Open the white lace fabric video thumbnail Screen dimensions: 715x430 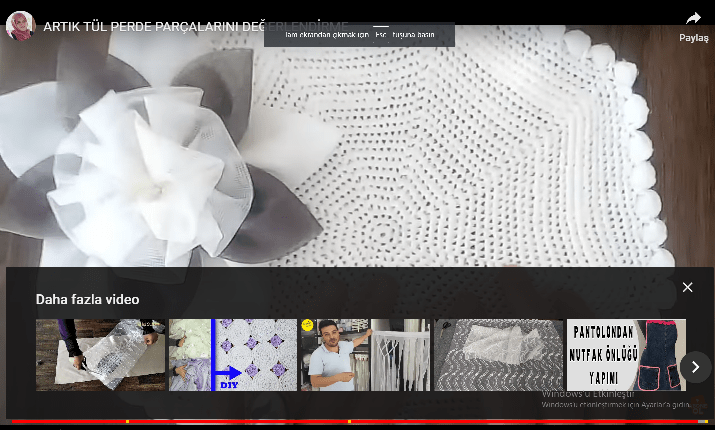pos(498,355)
